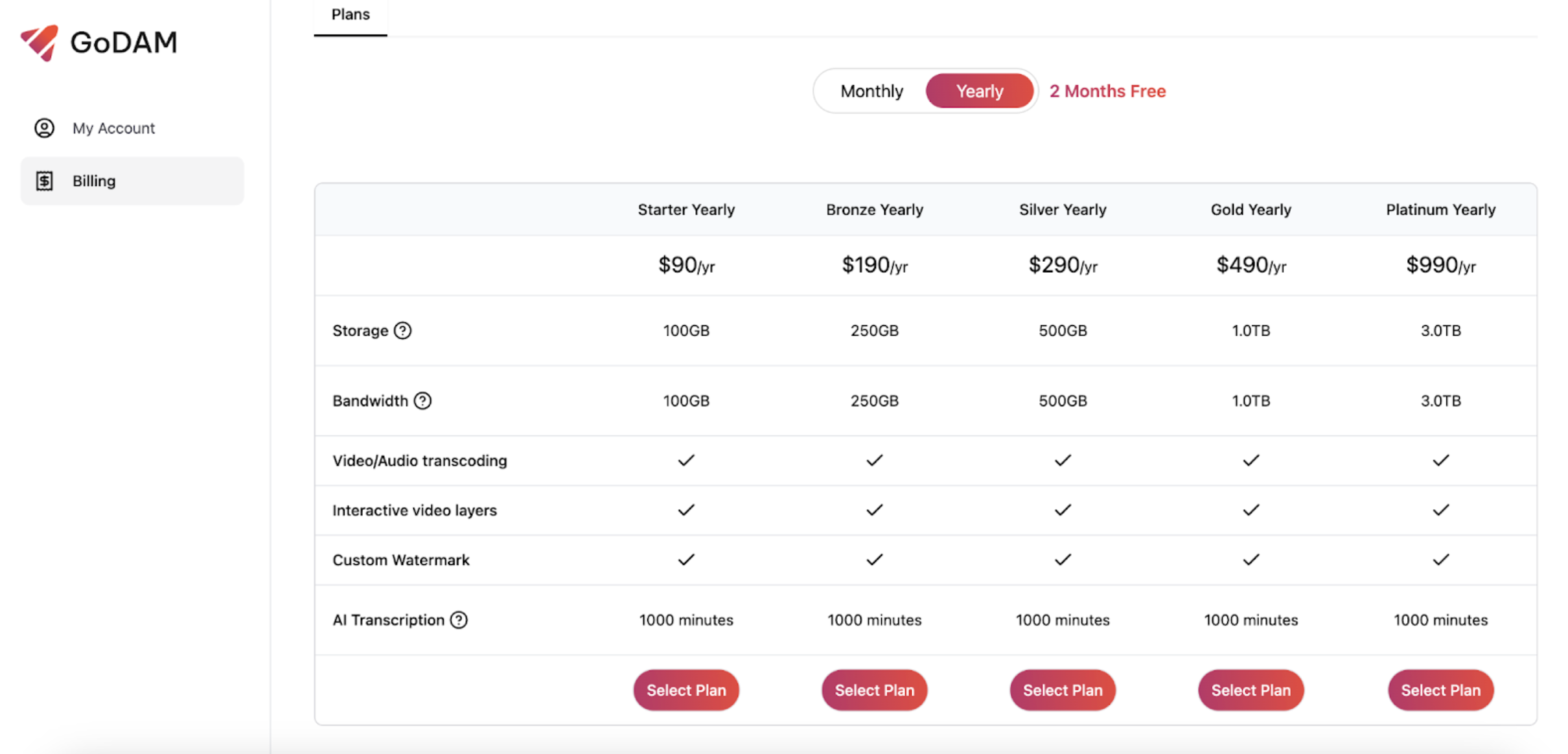1568x754 pixels.
Task: Select Plan for Silver Yearly
Action: (1063, 690)
